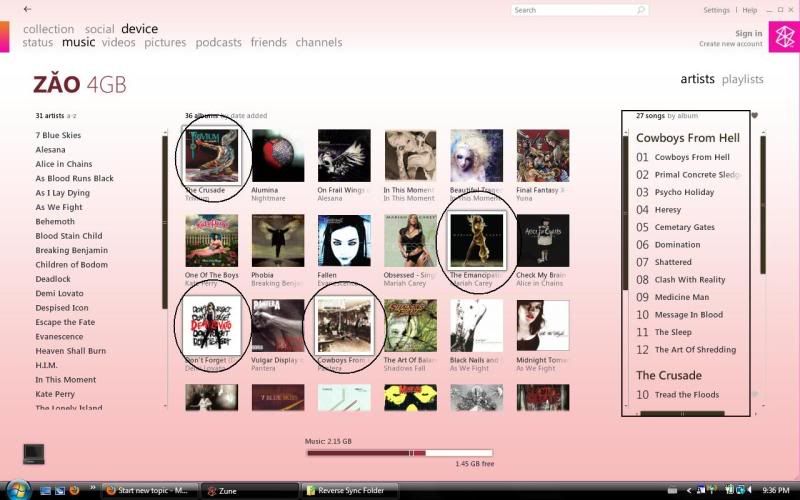This screenshot has width=800, height=500.
Task: Select Cowboys From Hell album cover
Action: pyautogui.click(x=344, y=326)
